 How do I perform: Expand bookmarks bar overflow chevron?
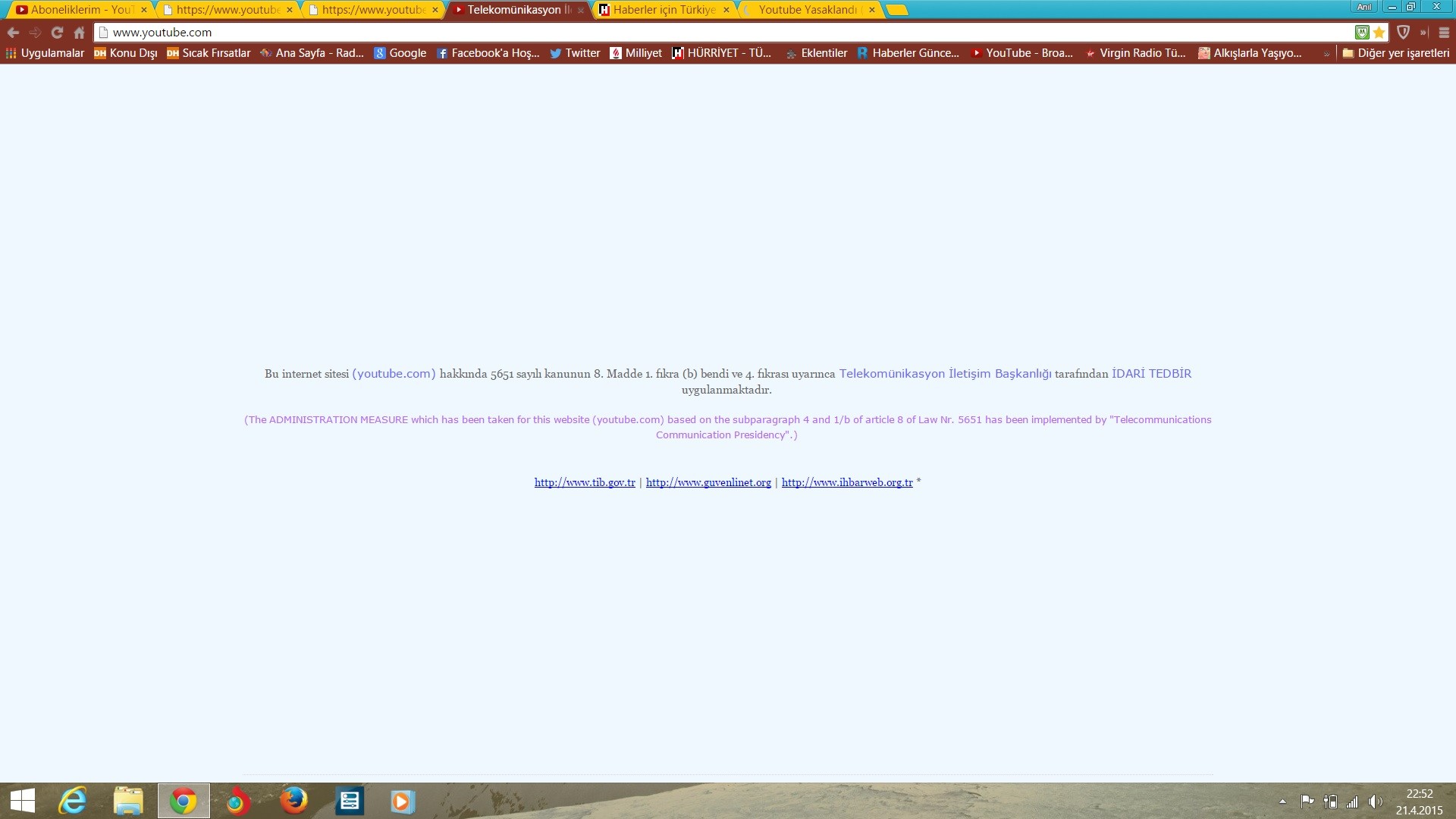(x=1326, y=54)
